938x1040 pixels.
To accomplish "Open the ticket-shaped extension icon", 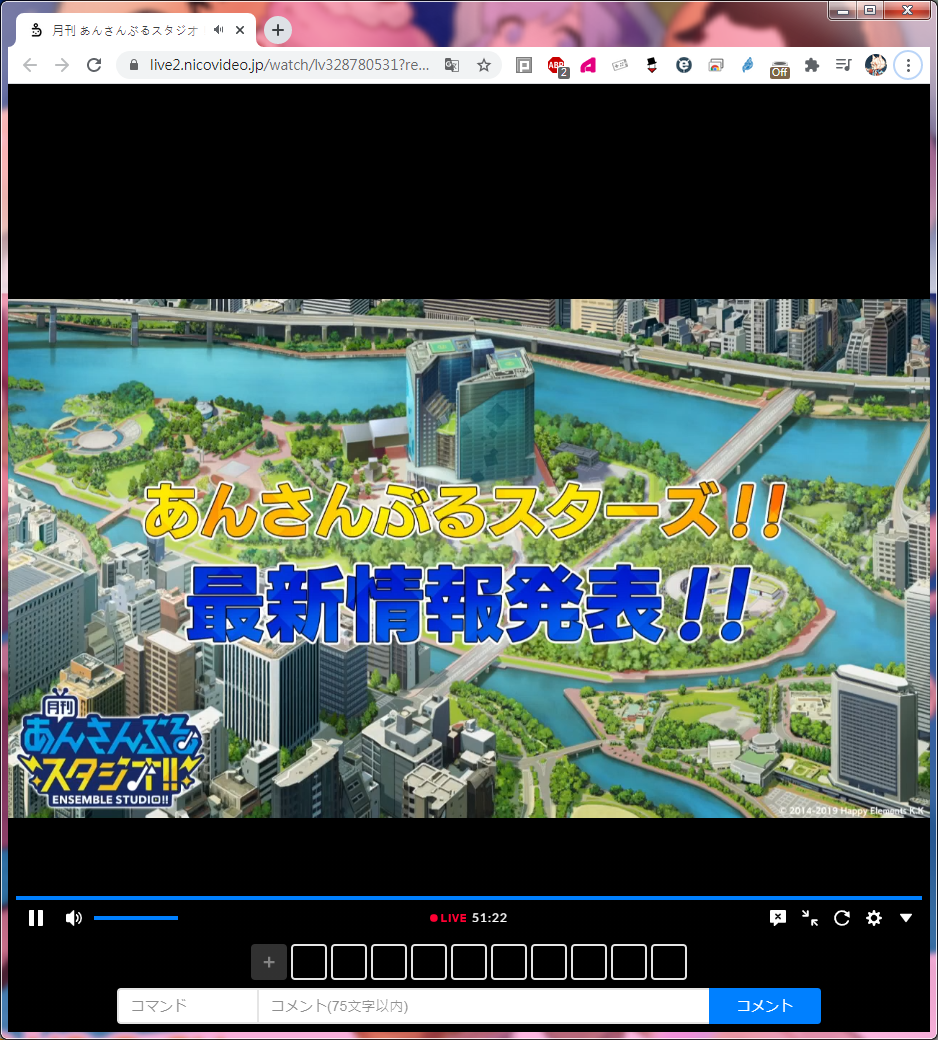I will point(620,65).
